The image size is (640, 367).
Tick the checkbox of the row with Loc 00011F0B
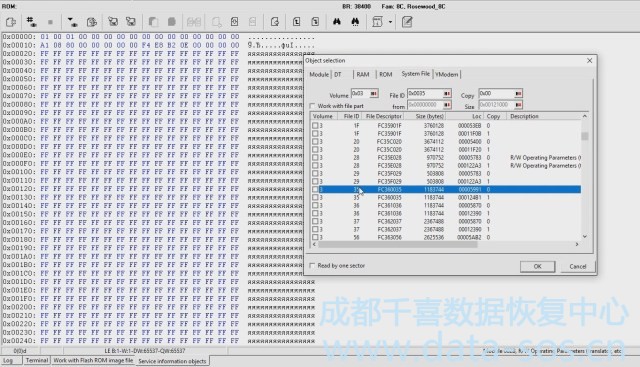pyautogui.click(x=315, y=133)
